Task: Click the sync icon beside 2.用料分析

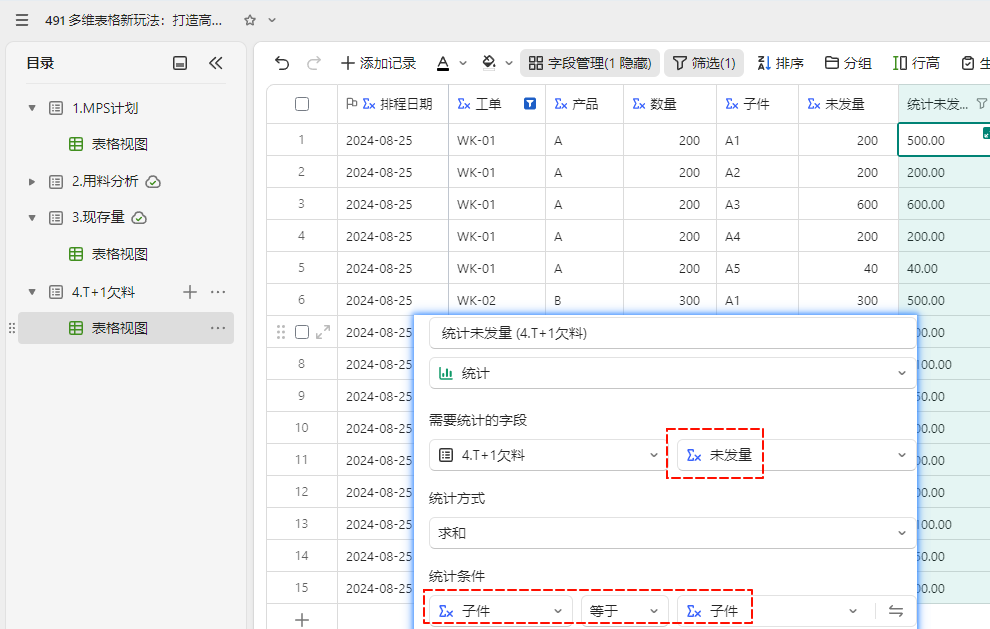Action: pyautogui.click(x=153, y=182)
